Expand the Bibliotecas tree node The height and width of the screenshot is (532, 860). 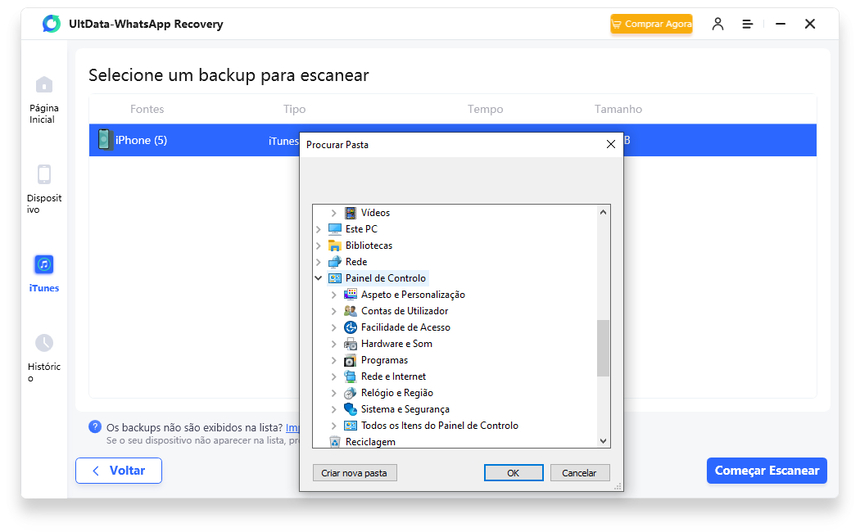coord(318,245)
